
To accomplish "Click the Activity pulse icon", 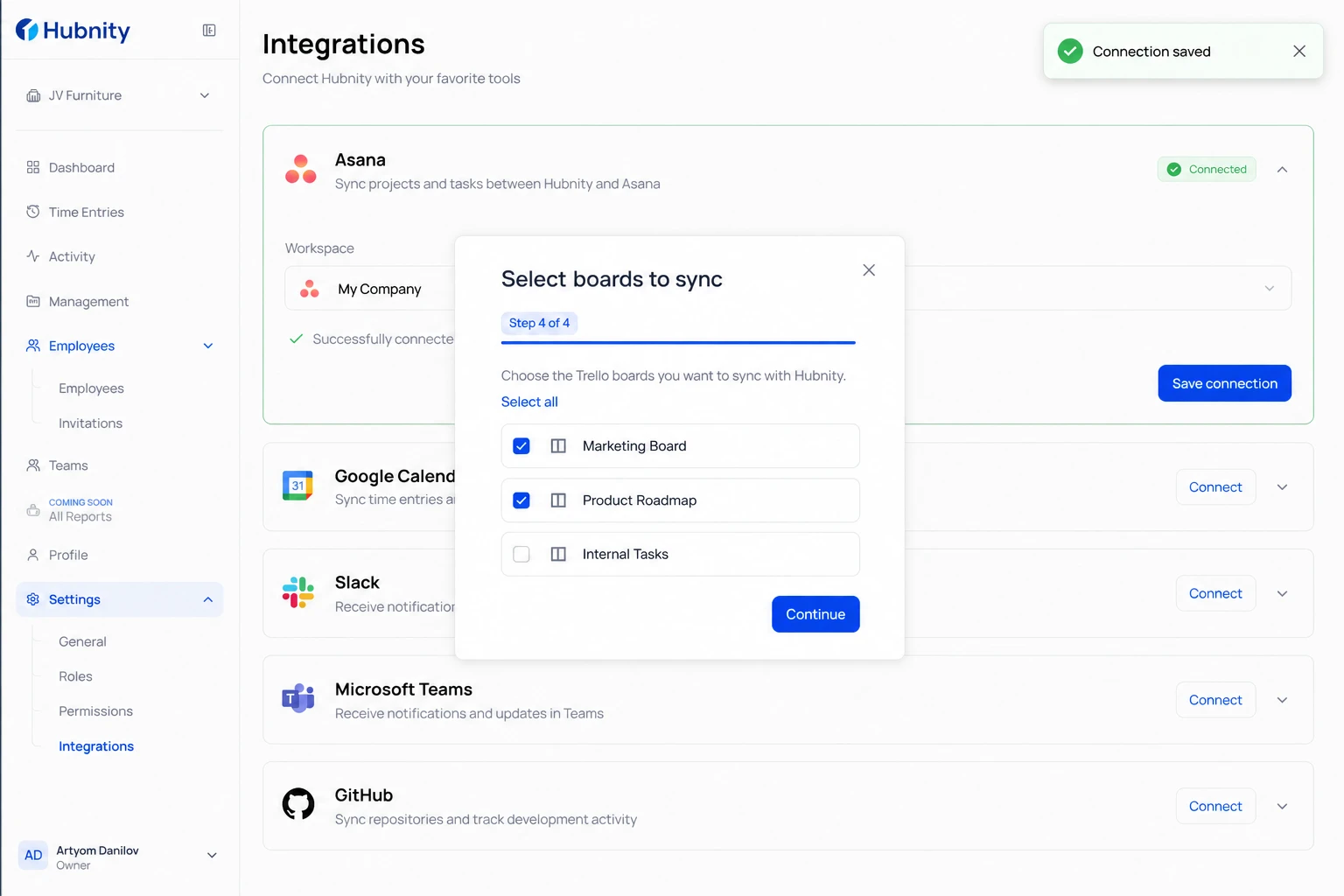I will pyautogui.click(x=33, y=256).
